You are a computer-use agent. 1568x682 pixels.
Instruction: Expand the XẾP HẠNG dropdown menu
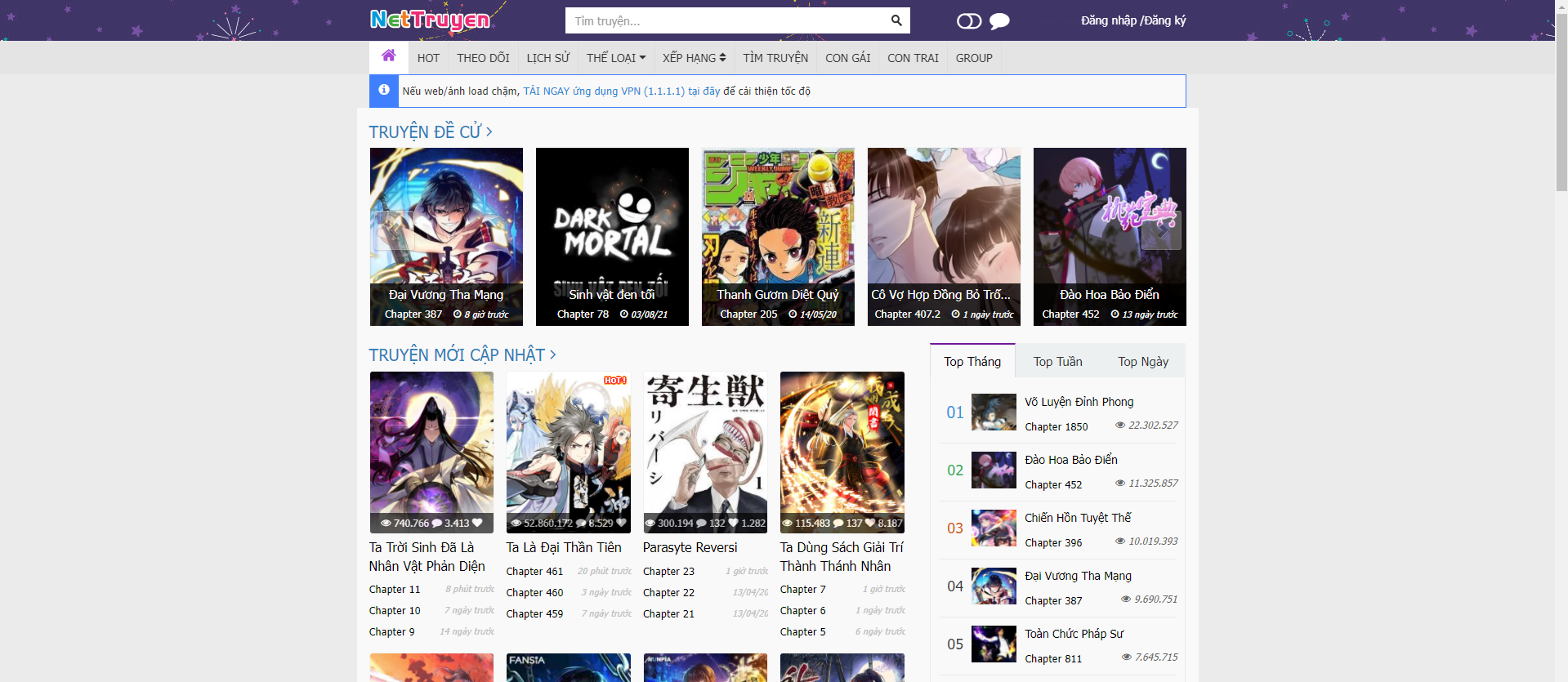[x=694, y=58]
